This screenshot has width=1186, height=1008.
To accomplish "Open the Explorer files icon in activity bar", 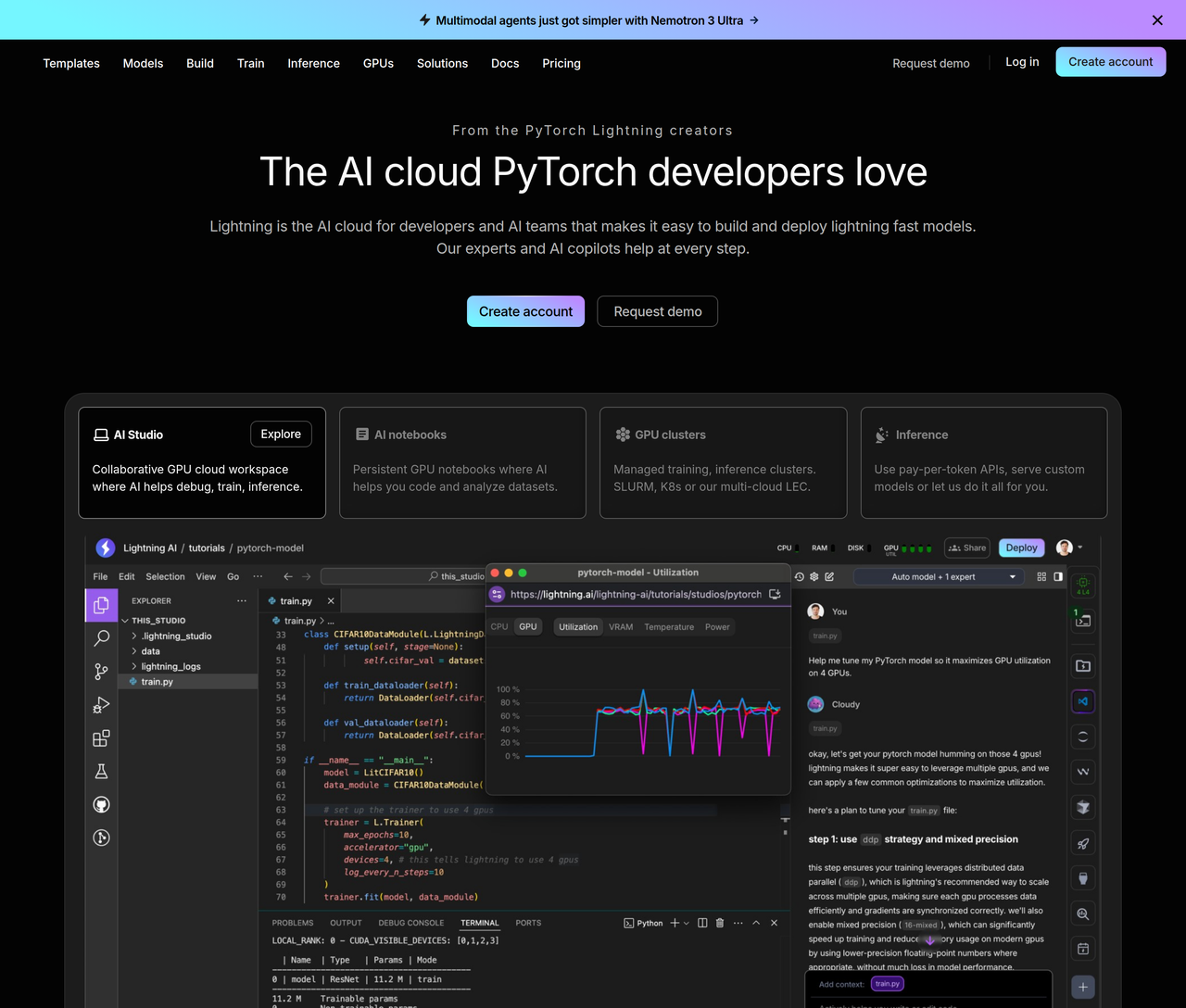I will point(101,605).
